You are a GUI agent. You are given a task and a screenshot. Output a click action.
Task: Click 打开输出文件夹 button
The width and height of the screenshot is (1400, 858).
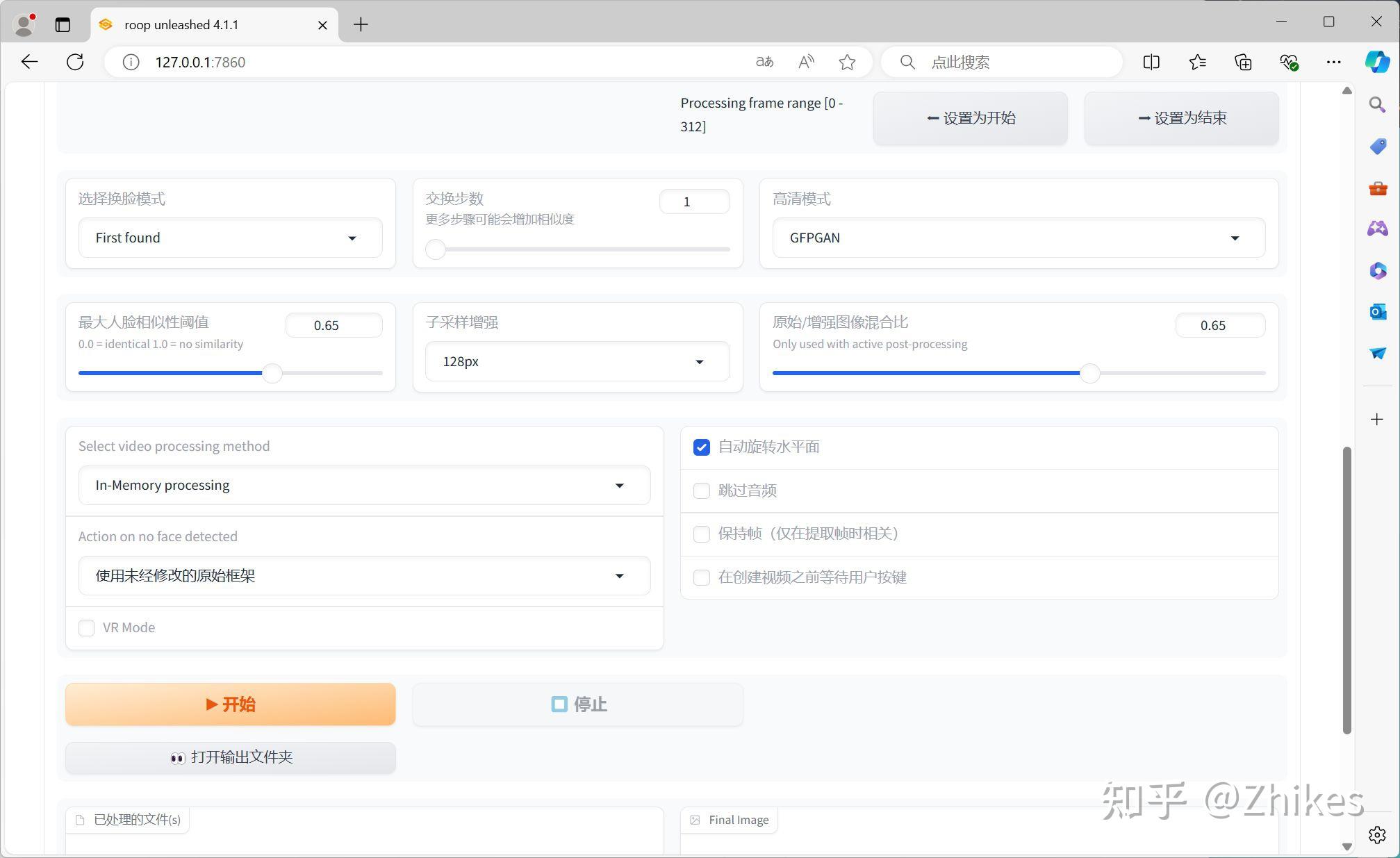(230, 757)
